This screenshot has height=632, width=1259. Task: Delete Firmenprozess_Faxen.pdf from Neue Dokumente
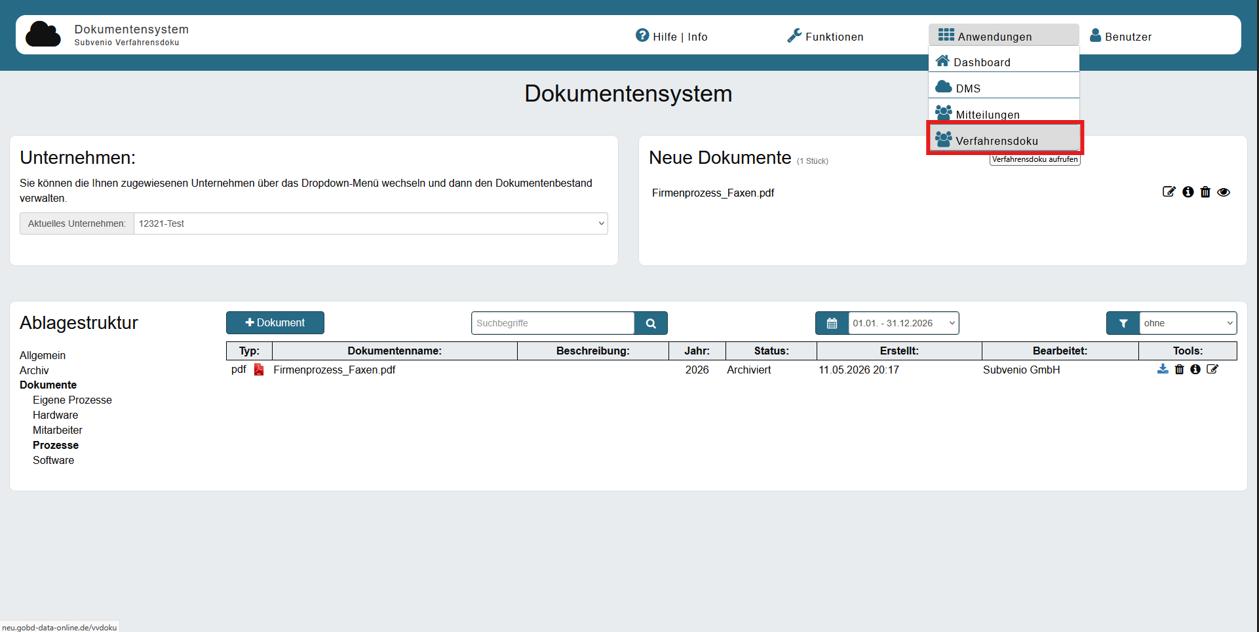(1205, 192)
